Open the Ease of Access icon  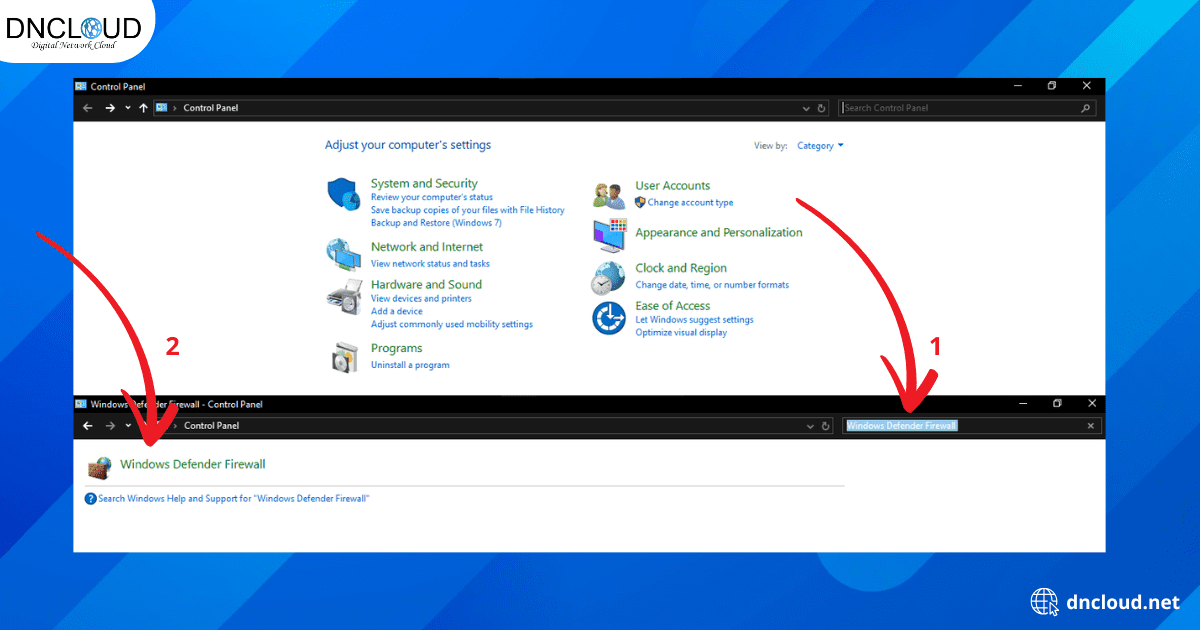click(x=609, y=318)
